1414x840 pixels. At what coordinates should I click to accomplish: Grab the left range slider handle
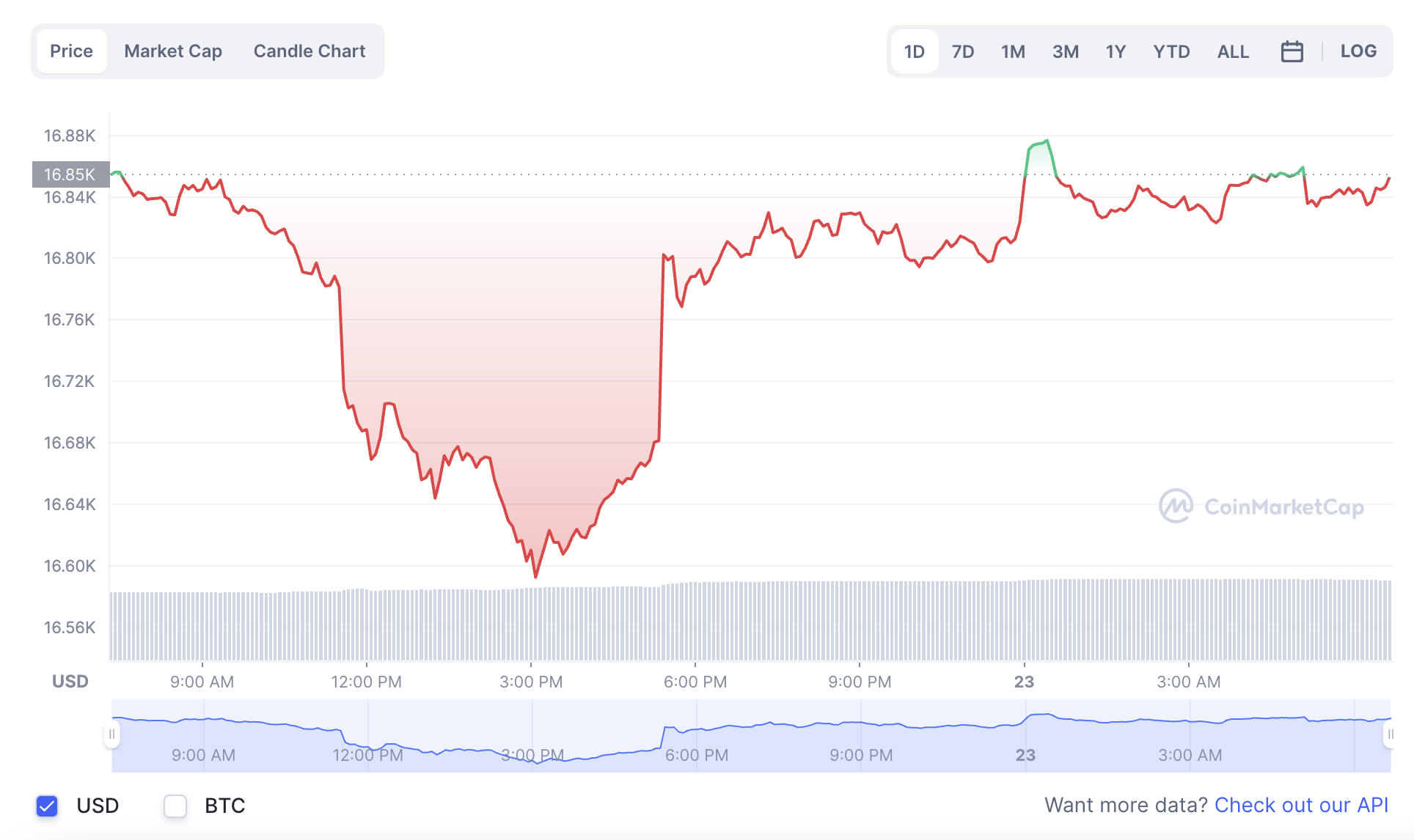[111, 734]
